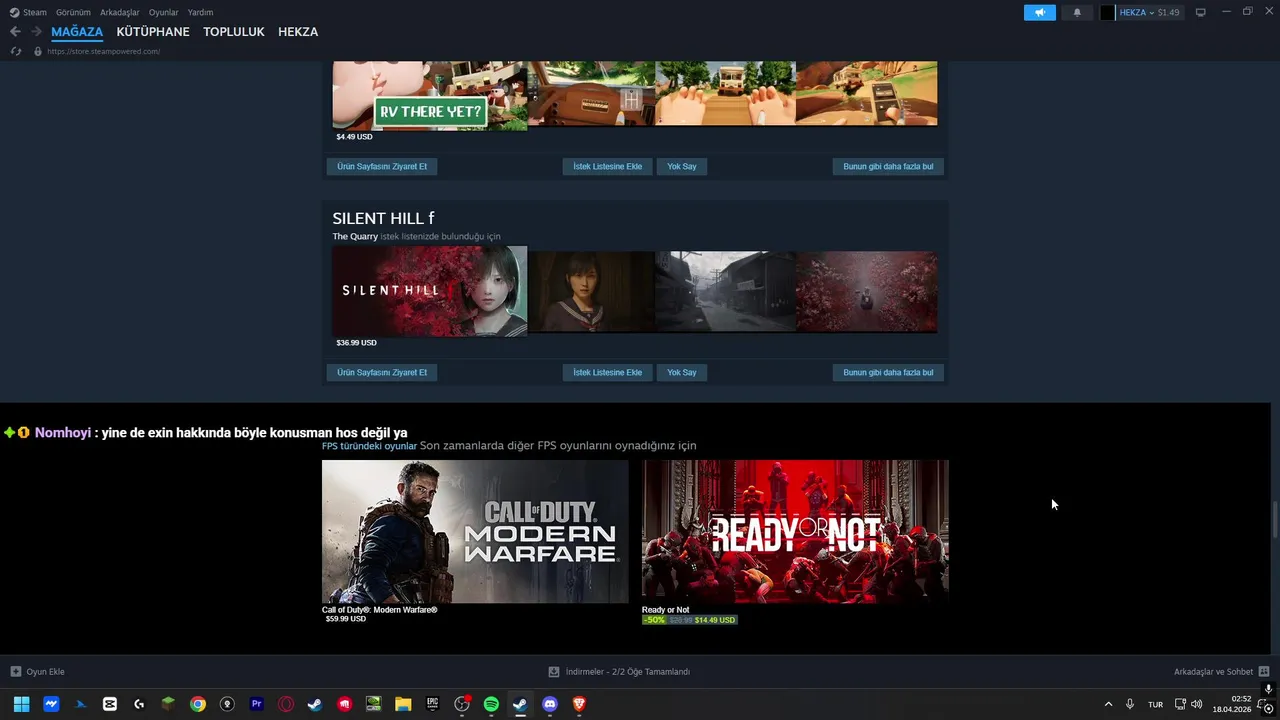Open the HEKZA profile tab
1280x720 pixels.
pyautogui.click(x=298, y=32)
